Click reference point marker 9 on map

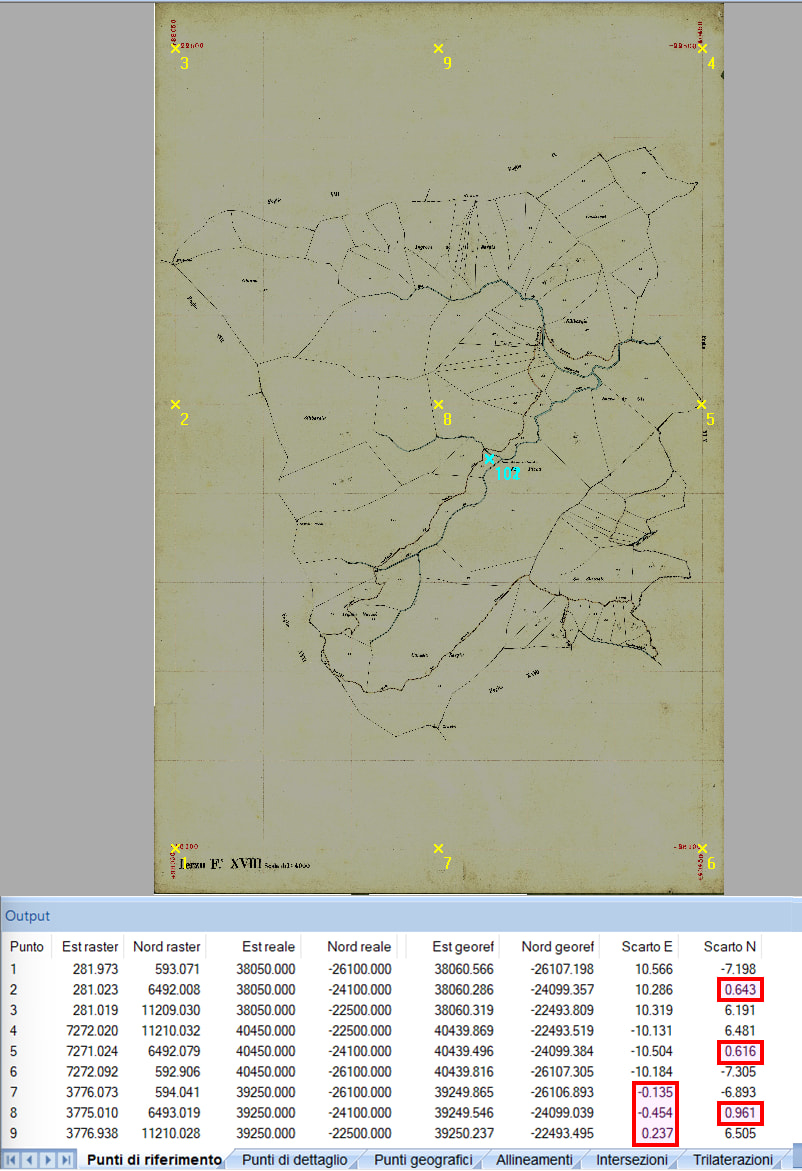tap(438, 48)
